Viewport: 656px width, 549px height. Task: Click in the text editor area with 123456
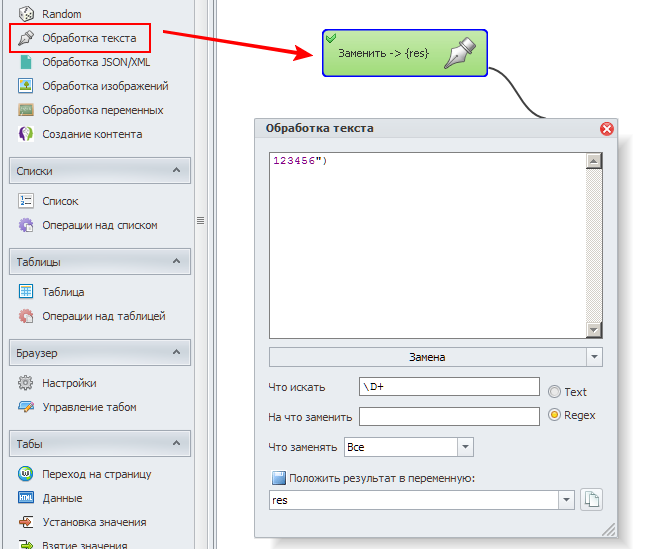(x=428, y=245)
